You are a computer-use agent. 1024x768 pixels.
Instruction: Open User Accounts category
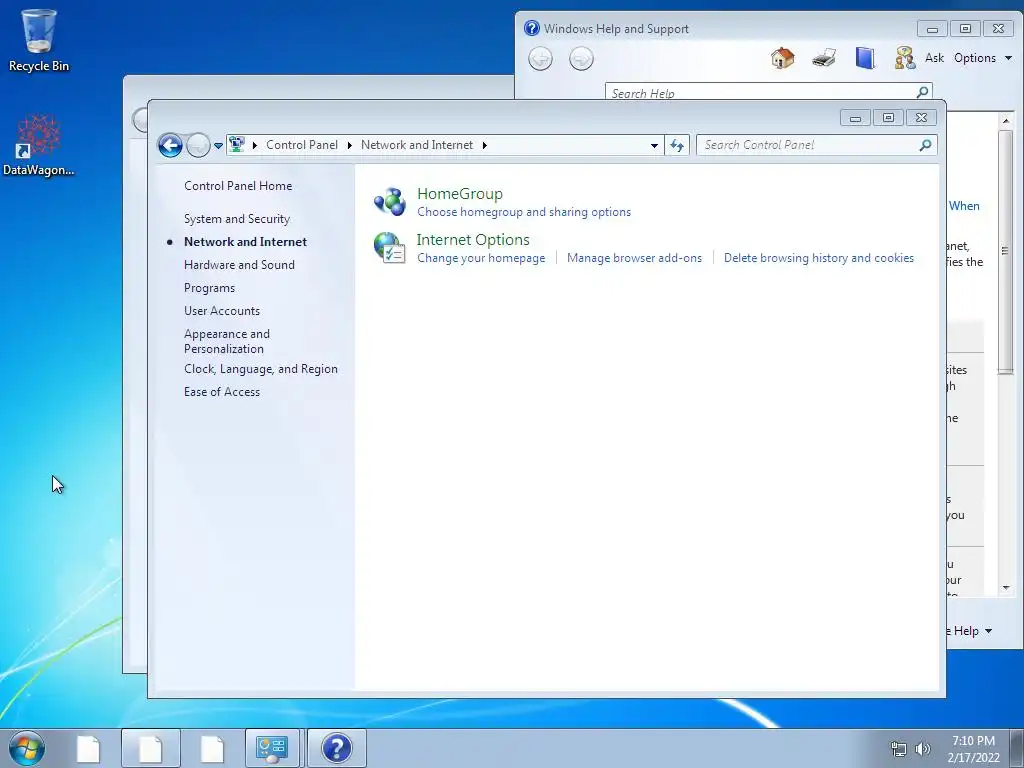tap(221, 311)
